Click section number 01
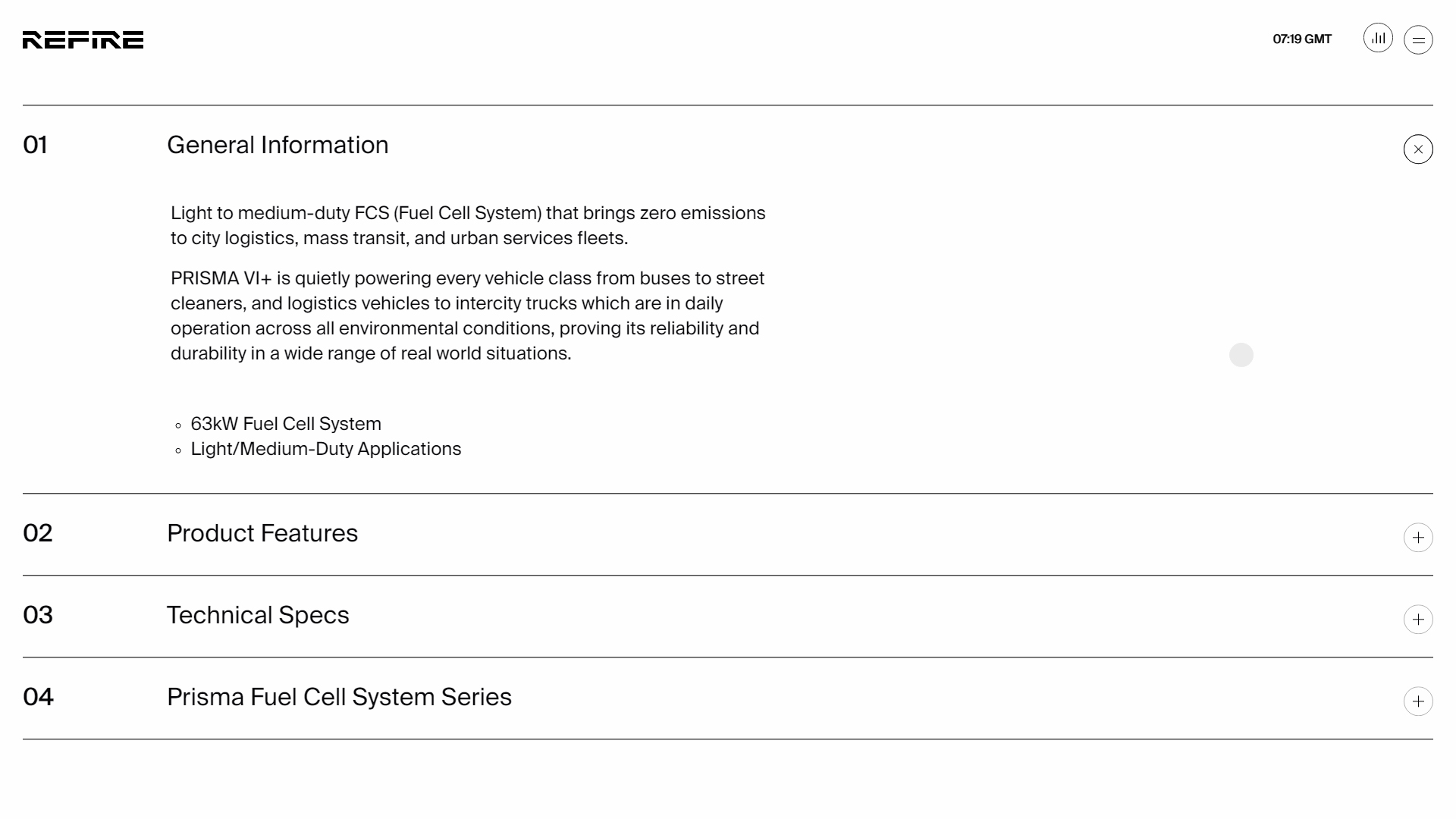The width and height of the screenshot is (1456, 819). [36, 145]
